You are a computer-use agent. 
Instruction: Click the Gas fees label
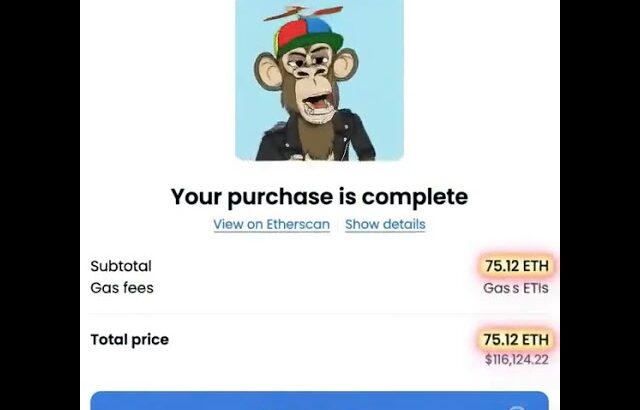pyautogui.click(x=122, y=288)
